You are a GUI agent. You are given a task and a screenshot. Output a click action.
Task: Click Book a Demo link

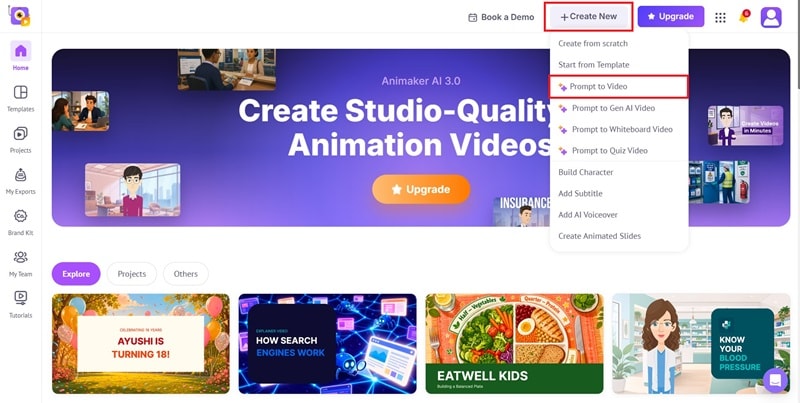(501, 17)
